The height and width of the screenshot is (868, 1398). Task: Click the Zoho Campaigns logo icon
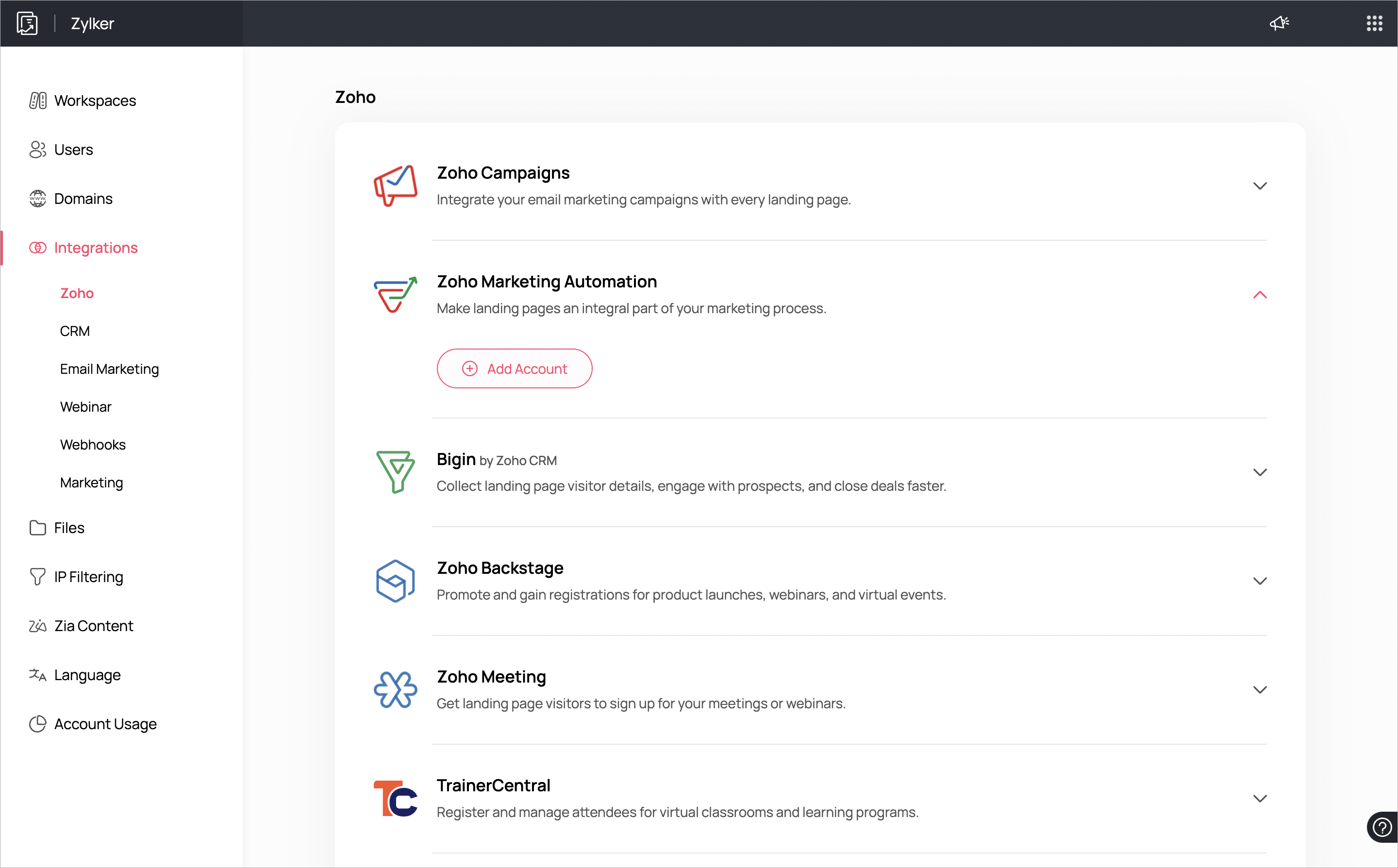[395, 185]
